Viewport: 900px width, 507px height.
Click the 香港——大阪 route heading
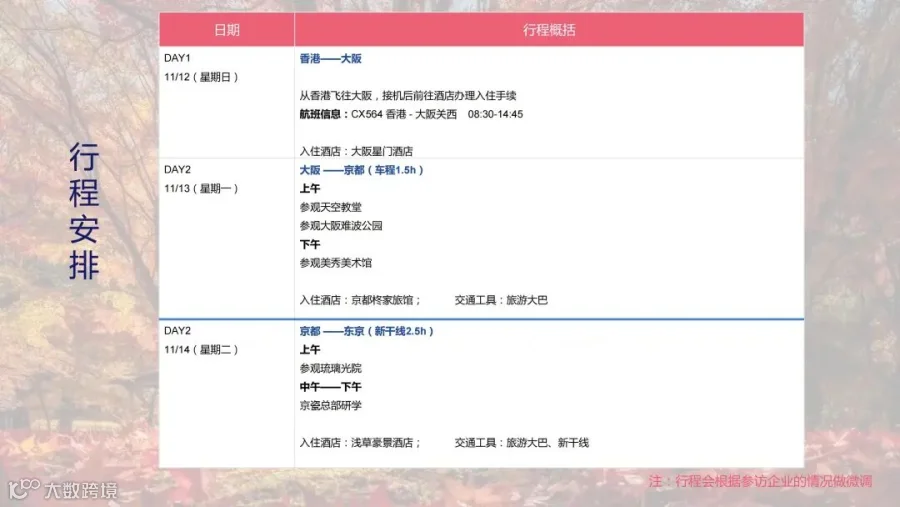pos(331,59)
